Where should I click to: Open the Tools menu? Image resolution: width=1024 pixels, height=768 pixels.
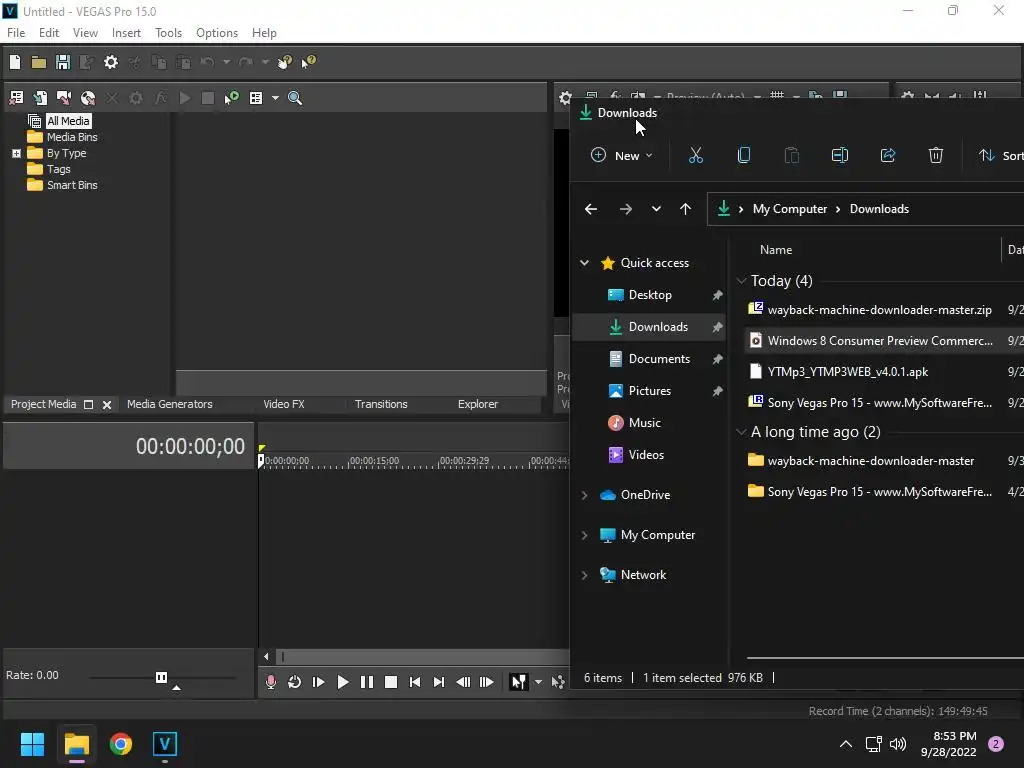(168, 33)
